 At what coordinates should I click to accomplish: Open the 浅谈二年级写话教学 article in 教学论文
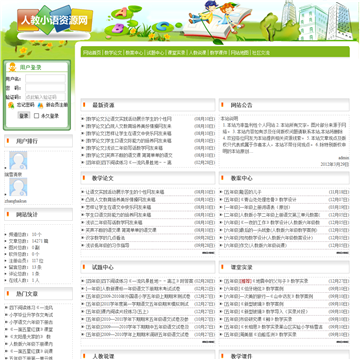(114, 222)
